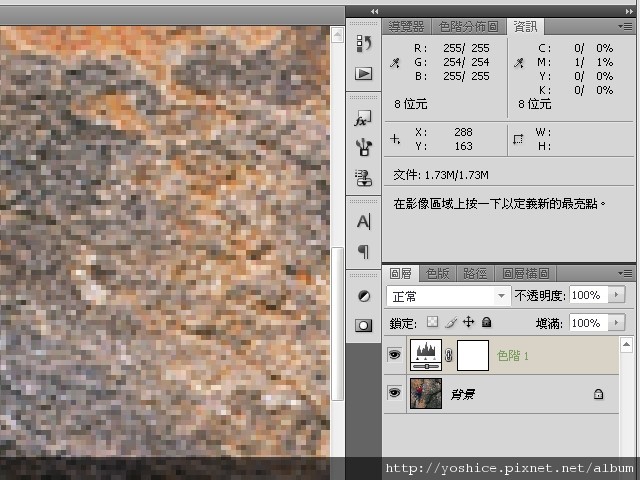640x480 pixels.
Task: Switch to the 色版 tab
Action: click(x=438, y=273)
